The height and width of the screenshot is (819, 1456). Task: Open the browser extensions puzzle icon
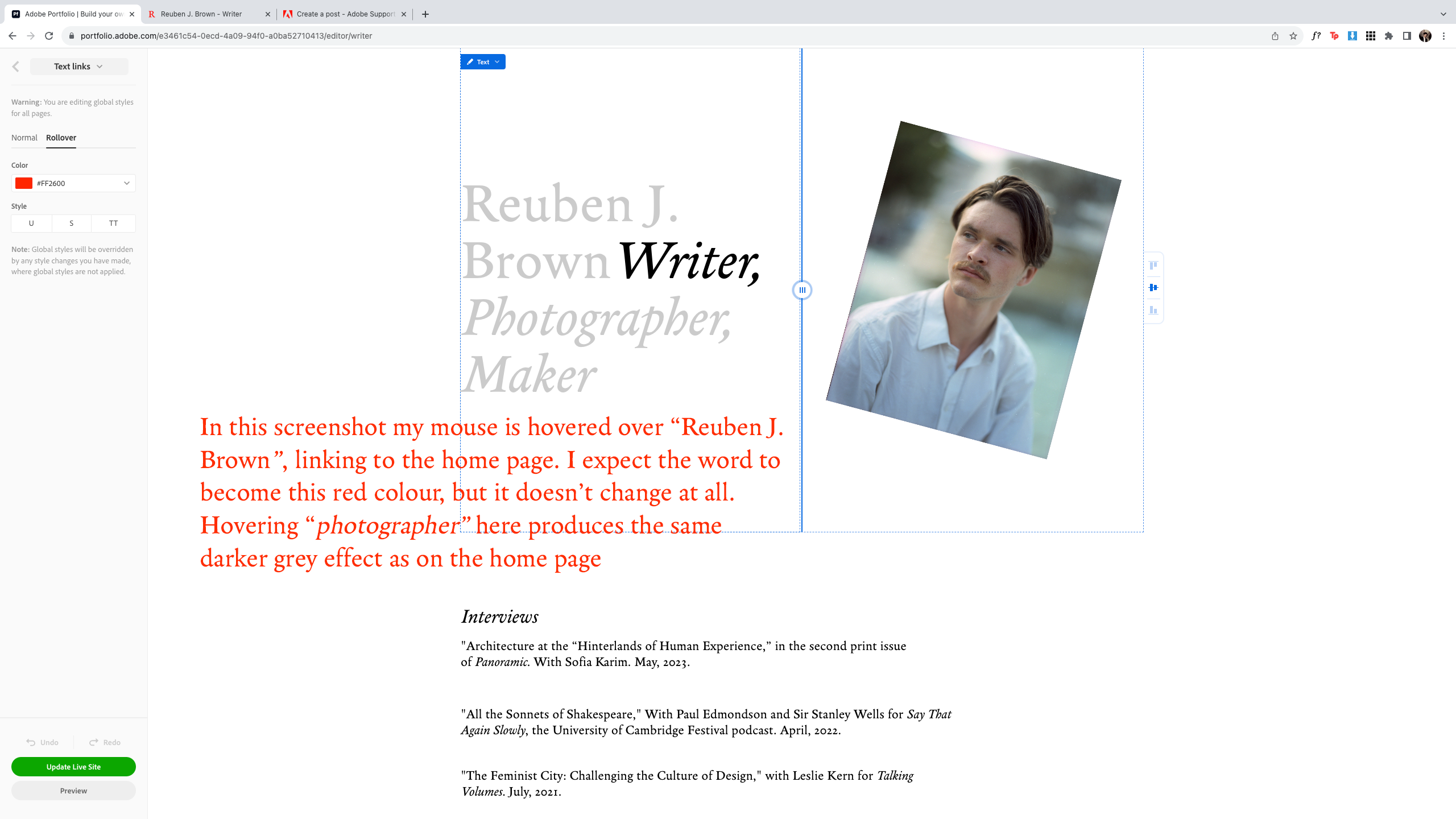pyautogui.click(x=1389, y=36)
